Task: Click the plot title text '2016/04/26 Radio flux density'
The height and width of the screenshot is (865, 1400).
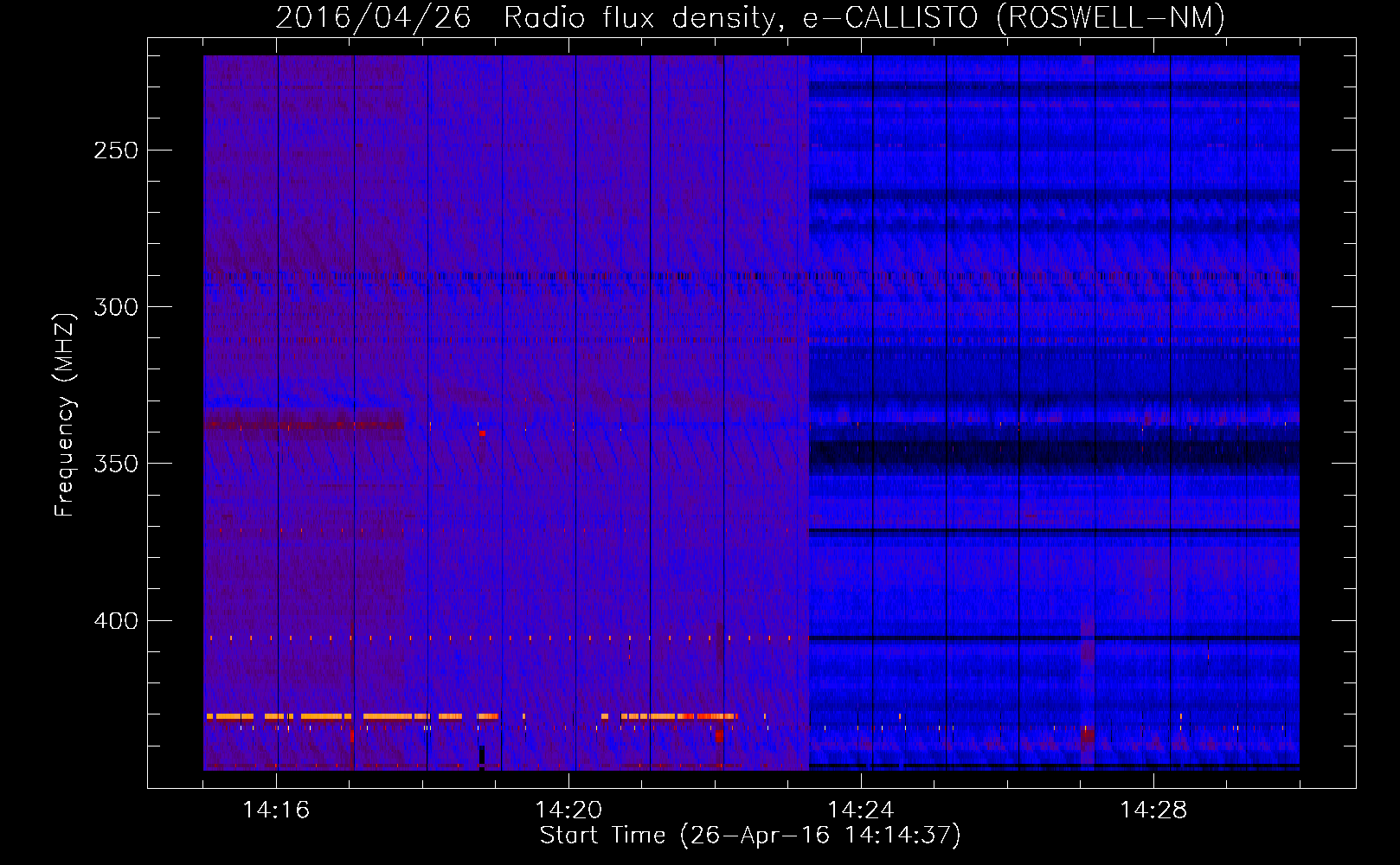Action: pos(530,18)
